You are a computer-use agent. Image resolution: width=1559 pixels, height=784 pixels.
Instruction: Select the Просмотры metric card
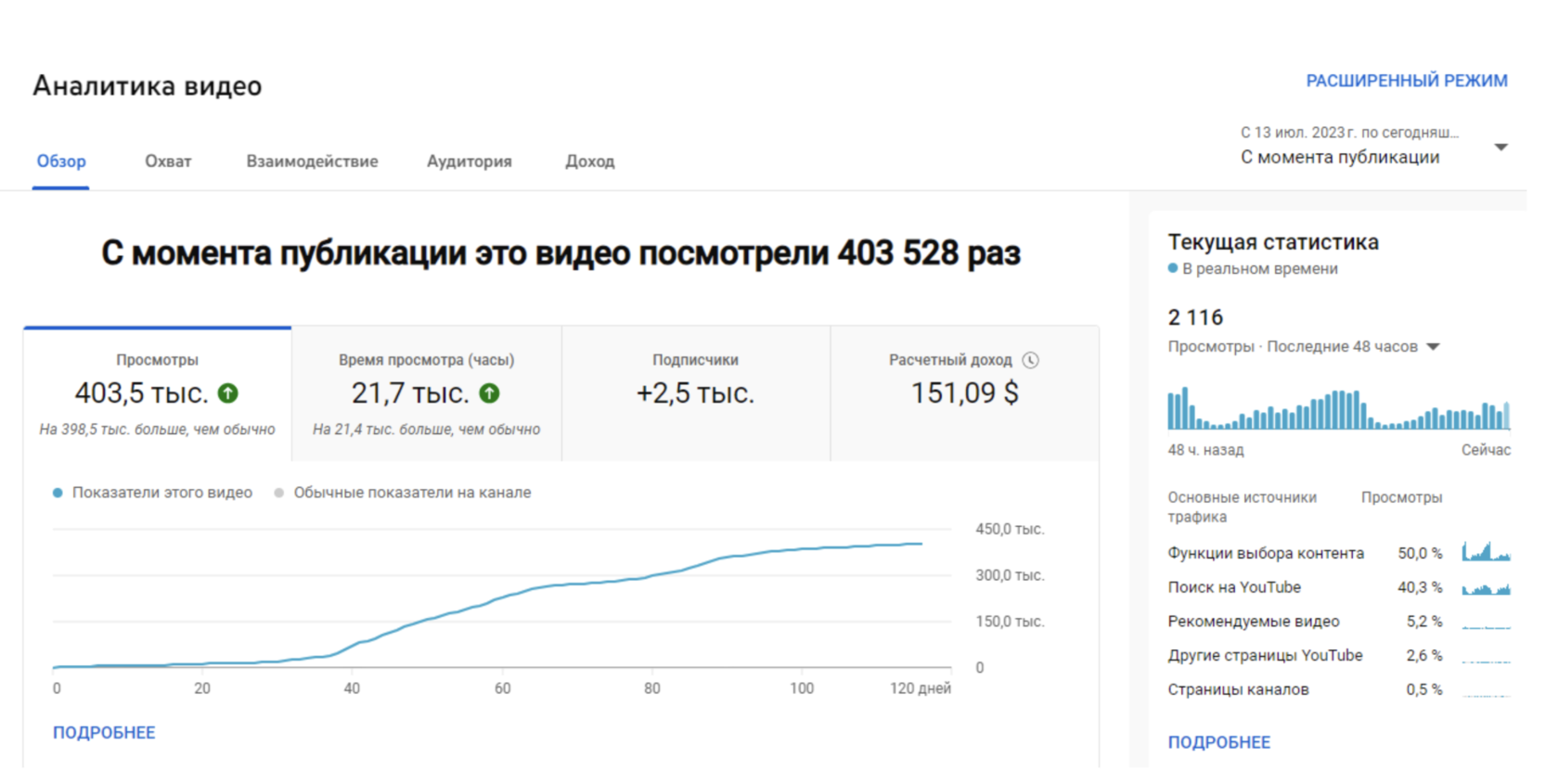158,393
